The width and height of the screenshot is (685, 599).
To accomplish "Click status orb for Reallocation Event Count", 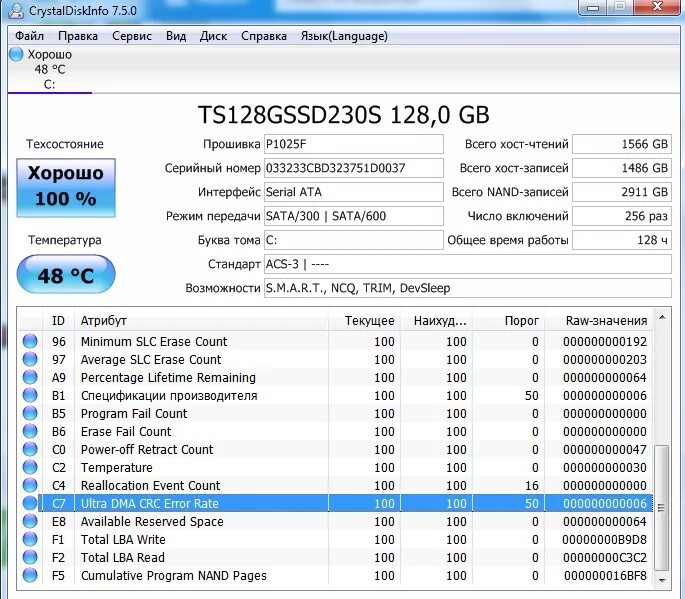I will point(30,485).
